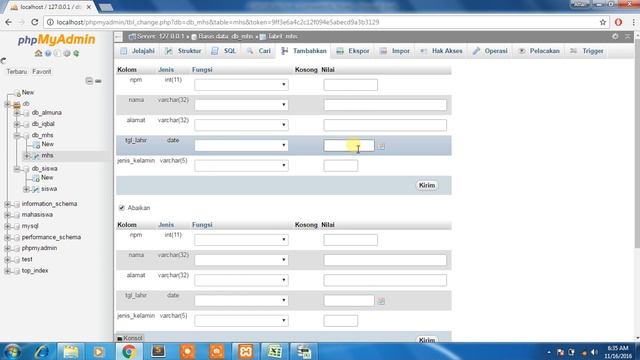640x360 pixels.
Task: Click the mhs table icon in tree
Action: (x=36, y=156)
